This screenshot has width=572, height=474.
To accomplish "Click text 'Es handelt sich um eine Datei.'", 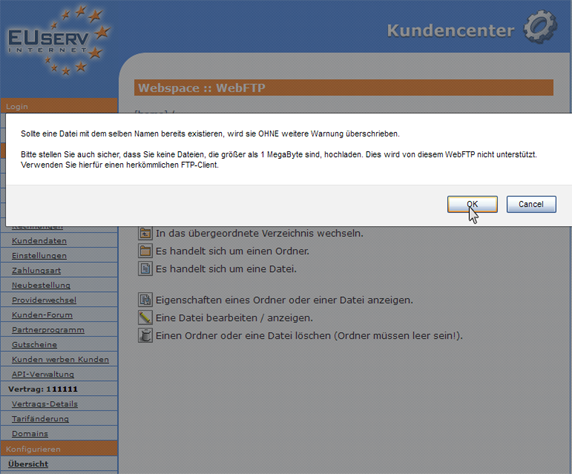I will [226, 269].
